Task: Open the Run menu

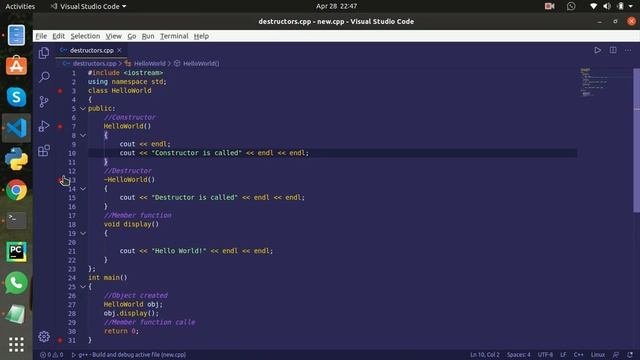Action: coord(148,36)
